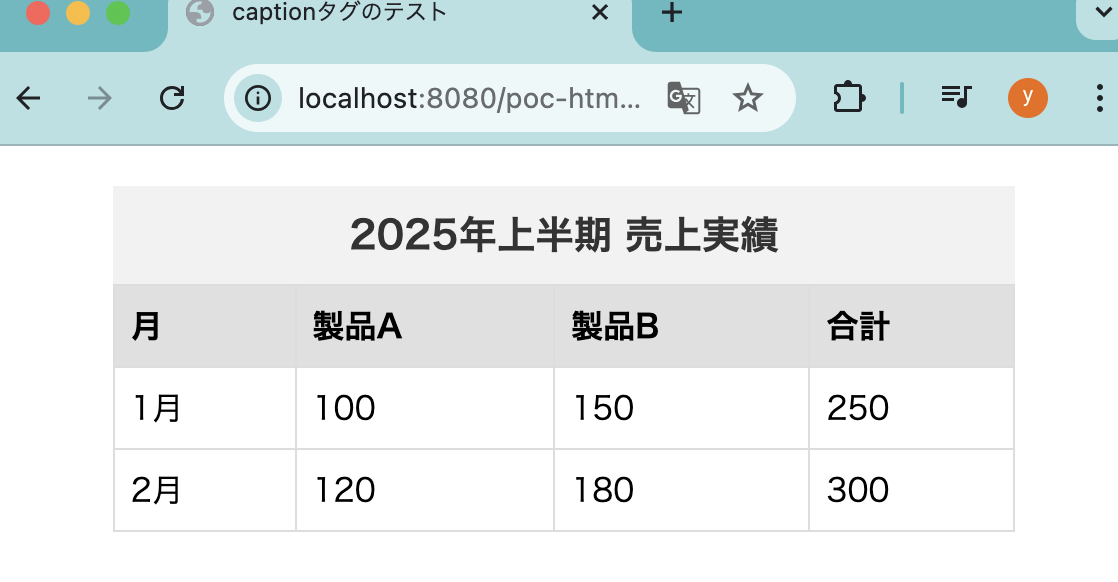
Task: Click the cell with value 100
Action: (x=425, y=409)
